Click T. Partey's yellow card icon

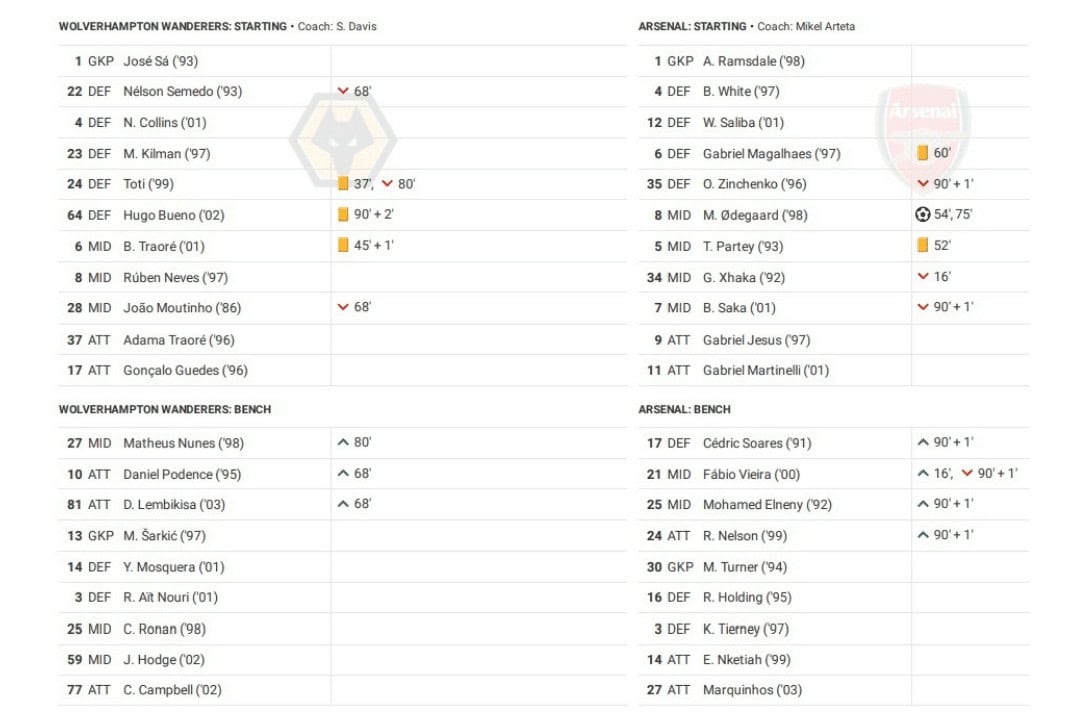[x=923, y=246]
